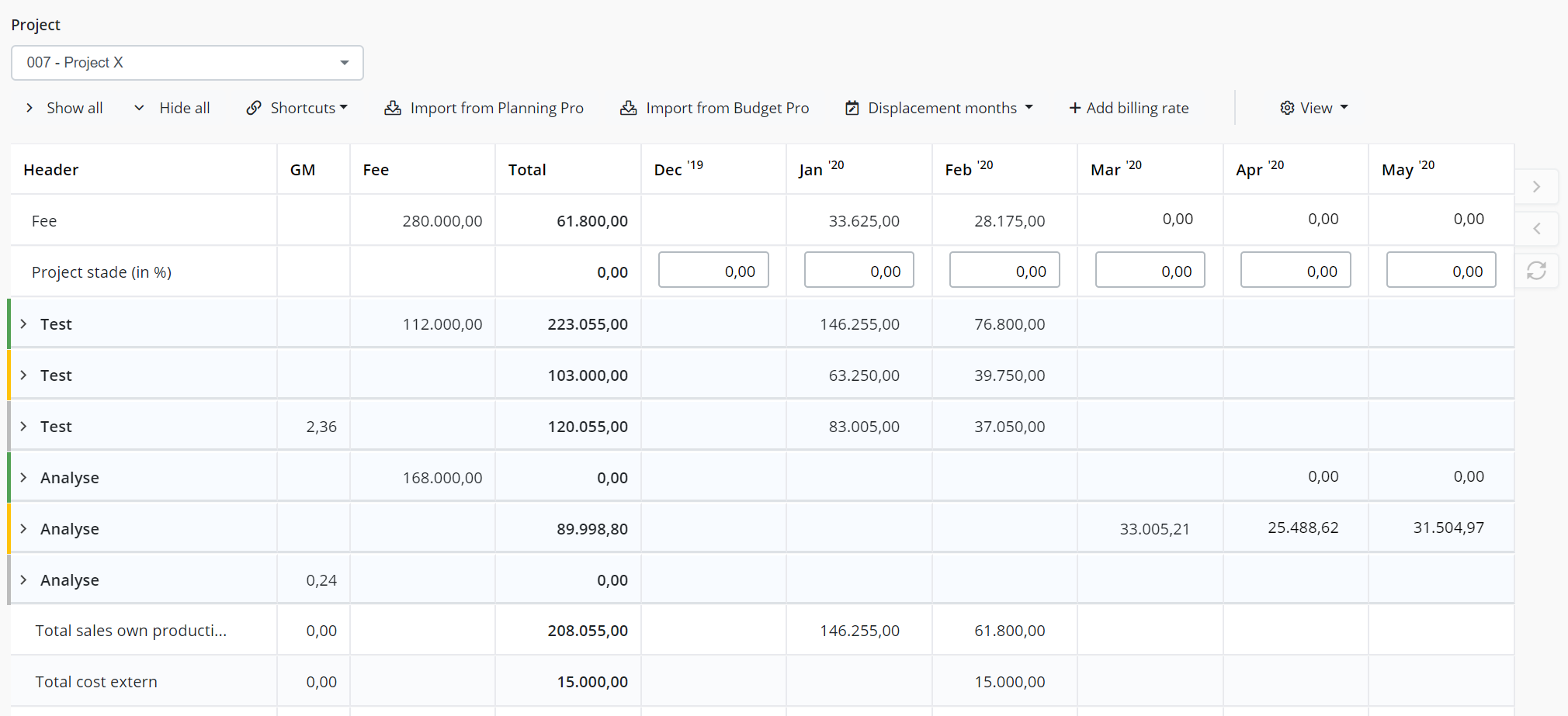This screenshot has height=716, width=1568.
Task: Expand the Analyse row with yellow marker
Action: 24,529
